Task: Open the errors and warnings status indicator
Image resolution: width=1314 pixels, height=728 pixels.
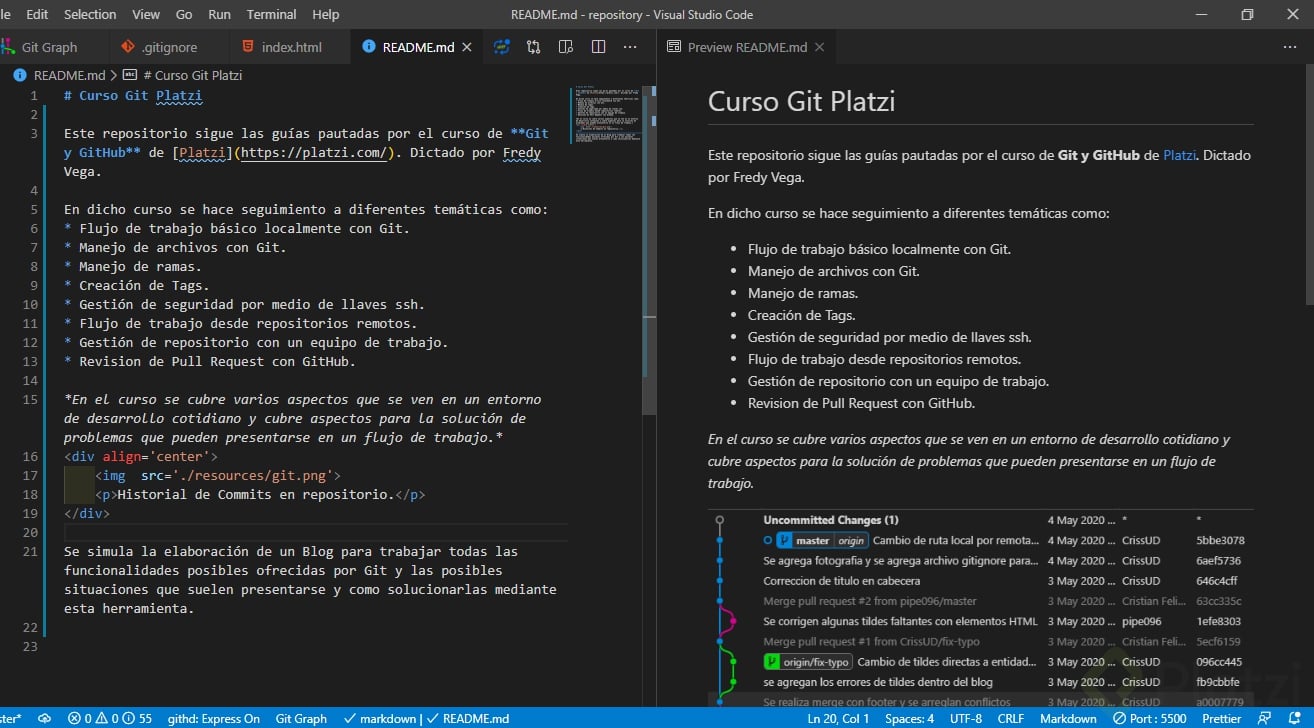Action: click(110, 718)
